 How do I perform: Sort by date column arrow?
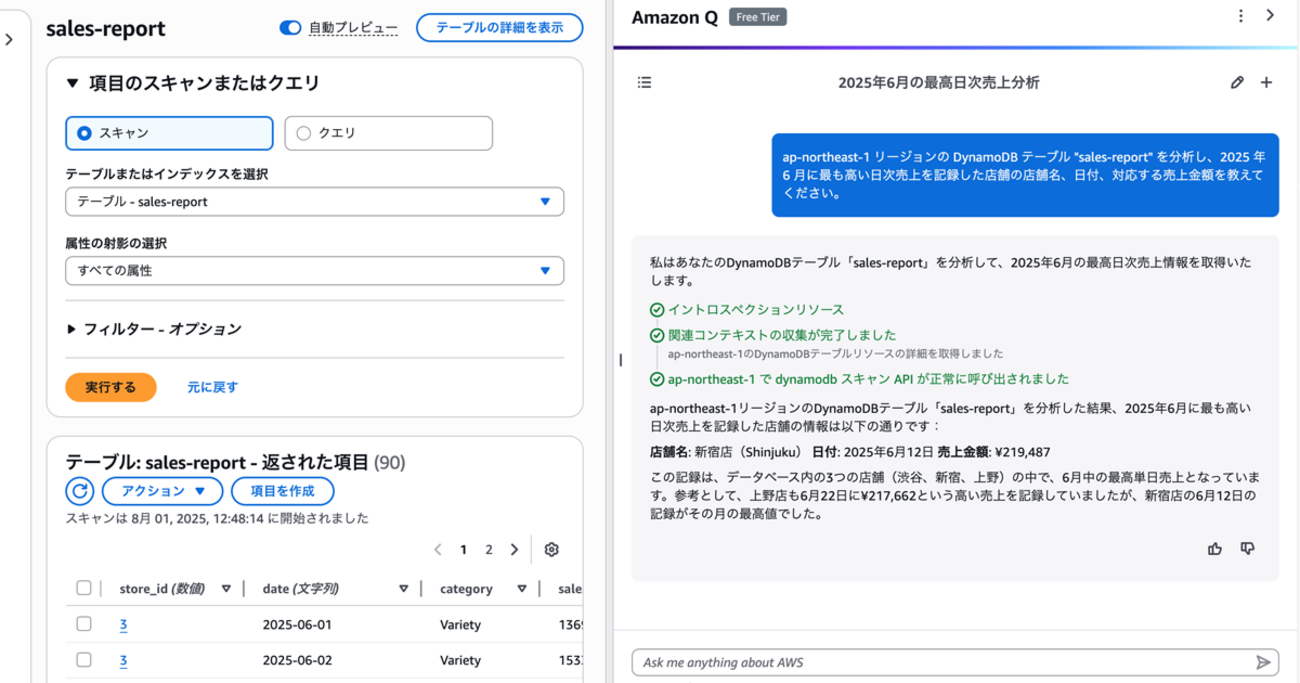click(x=403, y=589)
